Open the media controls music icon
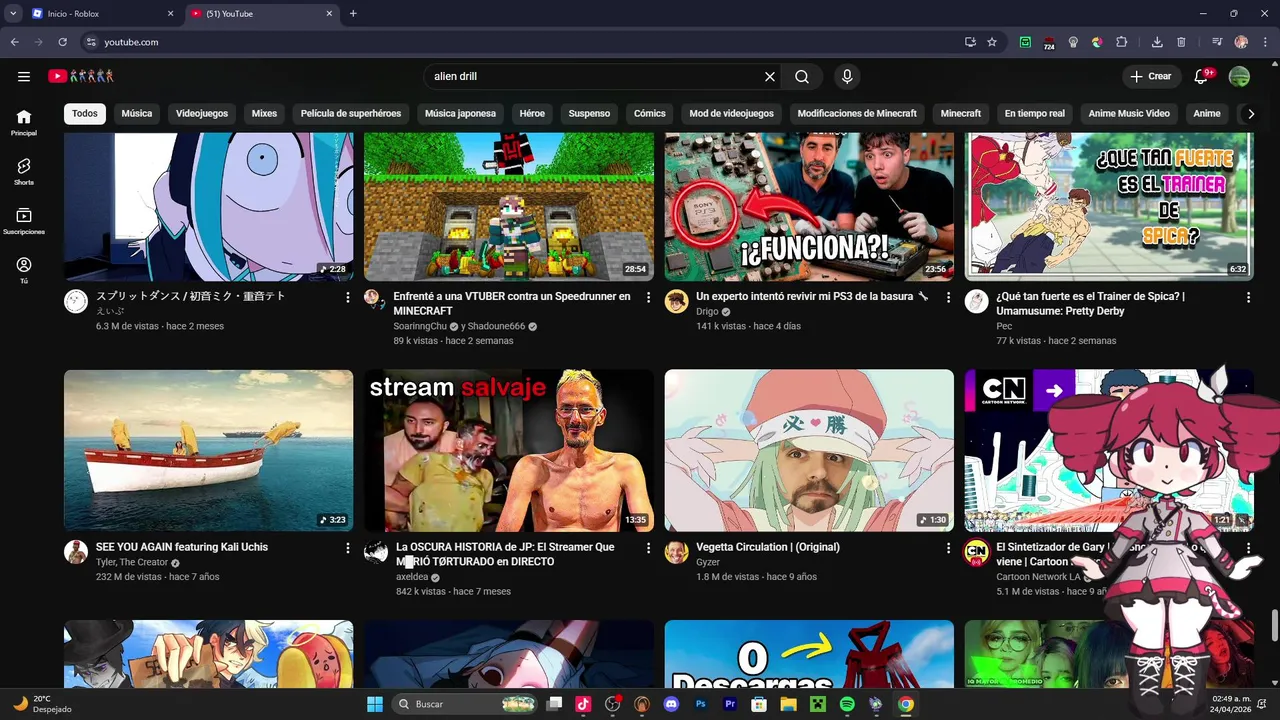Screen dimensions: 1280x720 [1217, 42]
